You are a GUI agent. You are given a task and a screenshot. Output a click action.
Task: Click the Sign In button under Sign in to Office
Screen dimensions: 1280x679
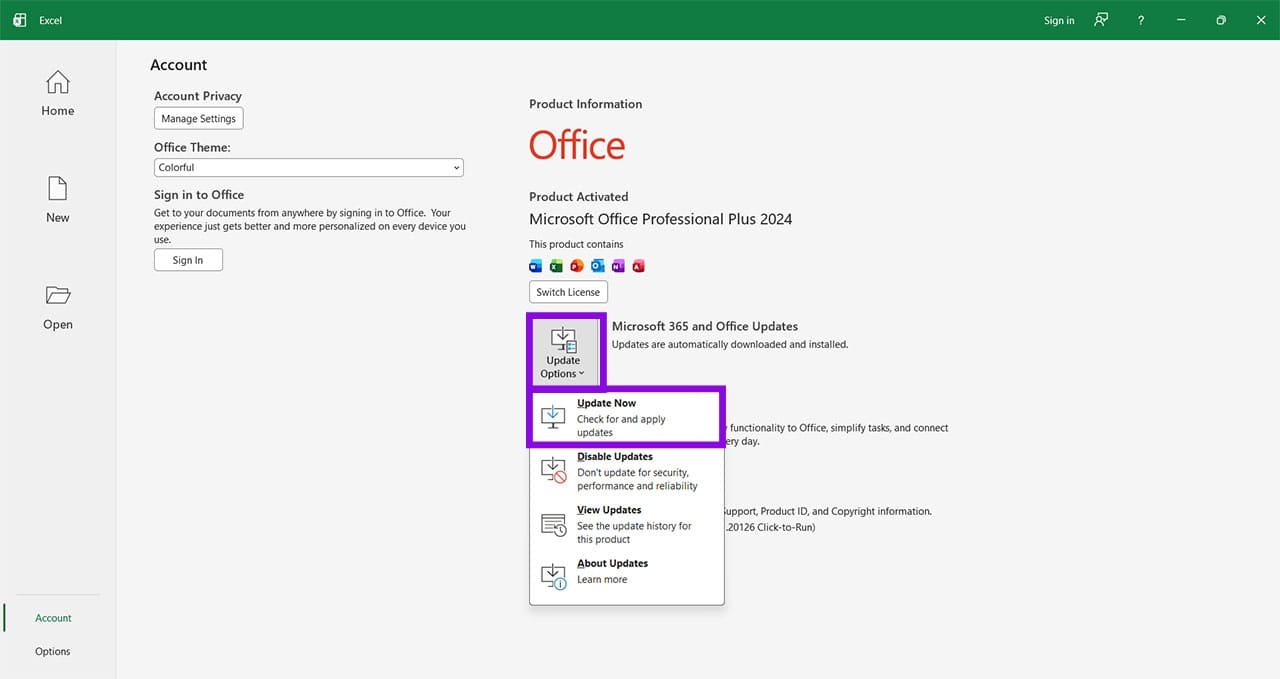pos(188,260)
